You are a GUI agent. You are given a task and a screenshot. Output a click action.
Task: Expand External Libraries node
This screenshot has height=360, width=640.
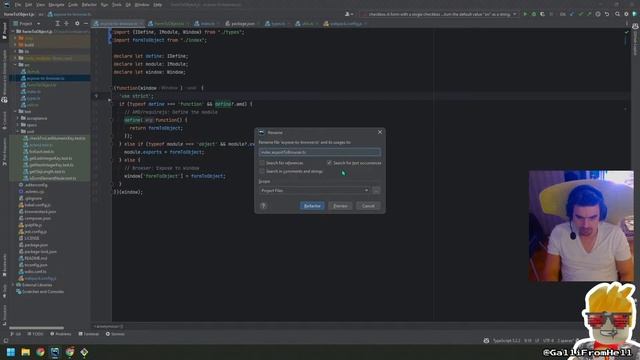(x=13, y=285)
